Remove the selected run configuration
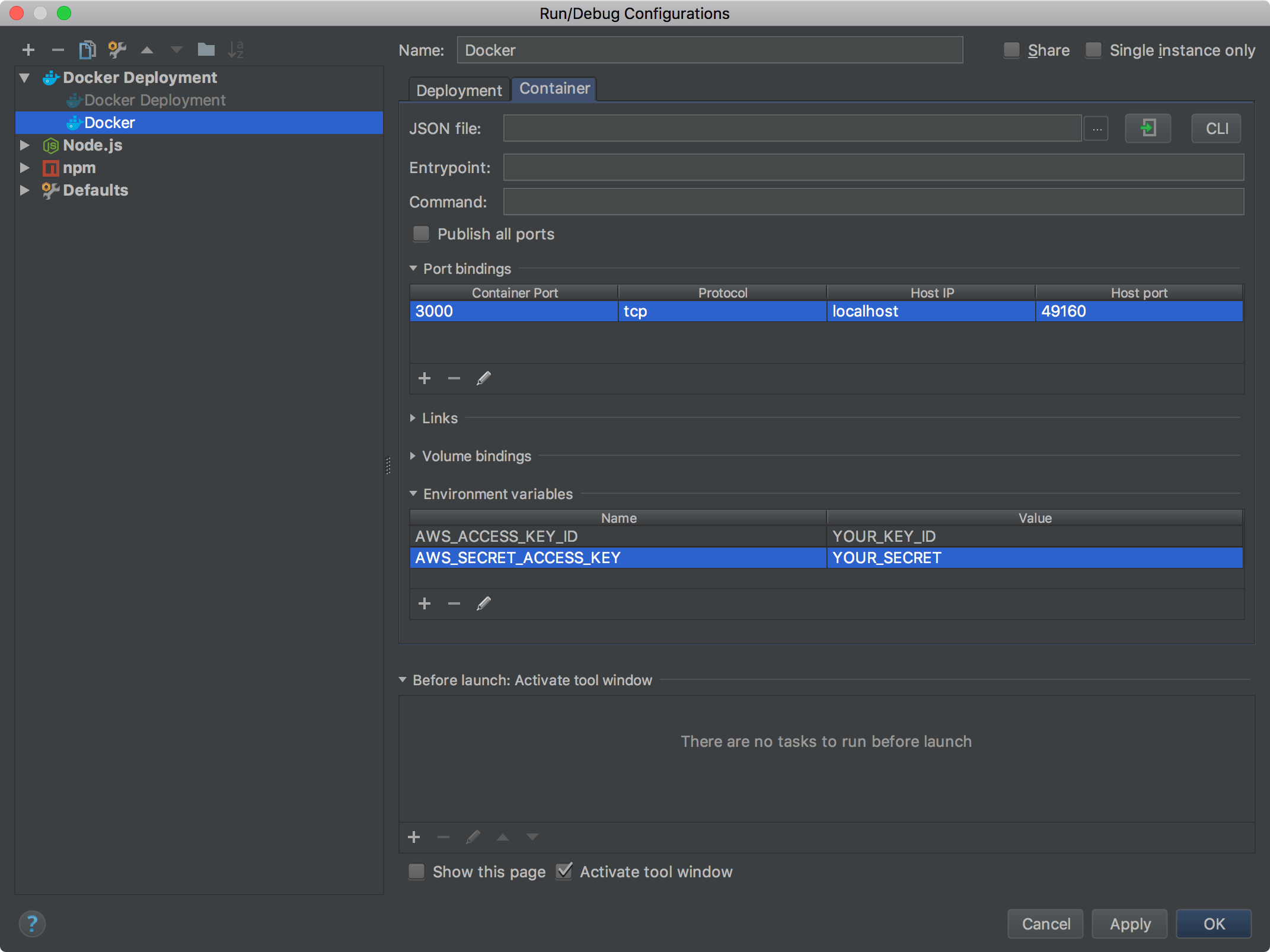 pos(58,50)
